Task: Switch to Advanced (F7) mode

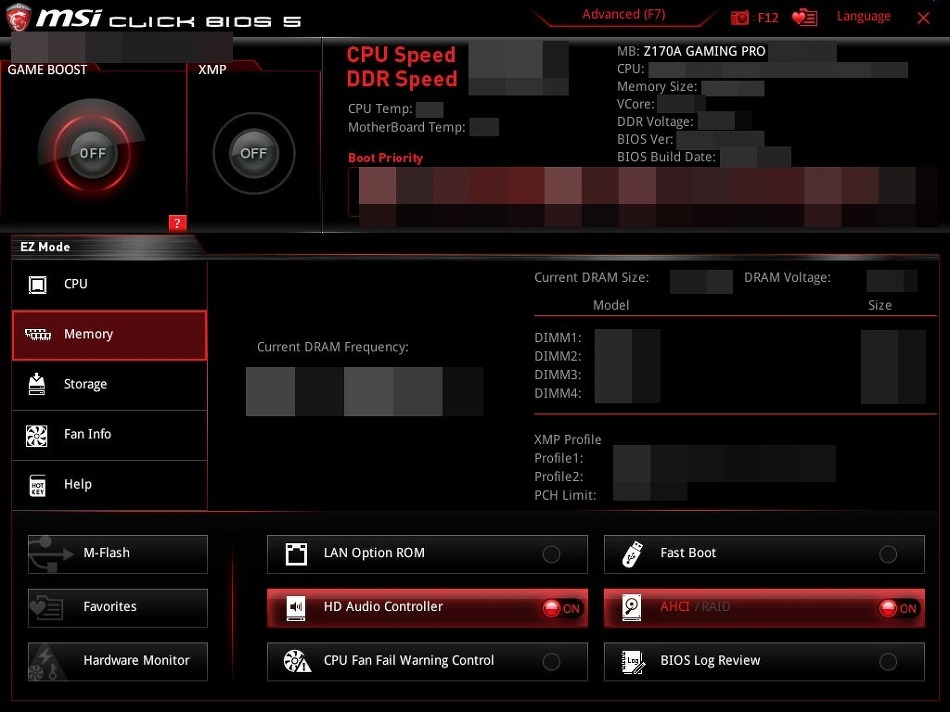Action: (623, 14)
